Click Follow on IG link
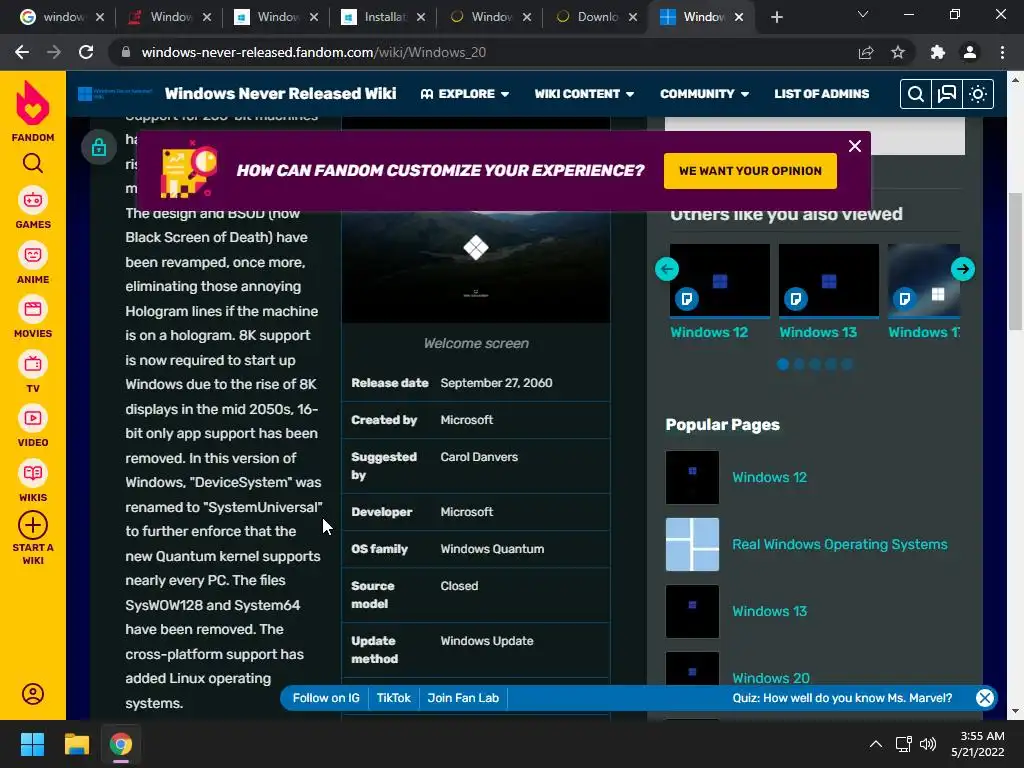Screen dimensions: 1024x768 click(x=326, y=698)
